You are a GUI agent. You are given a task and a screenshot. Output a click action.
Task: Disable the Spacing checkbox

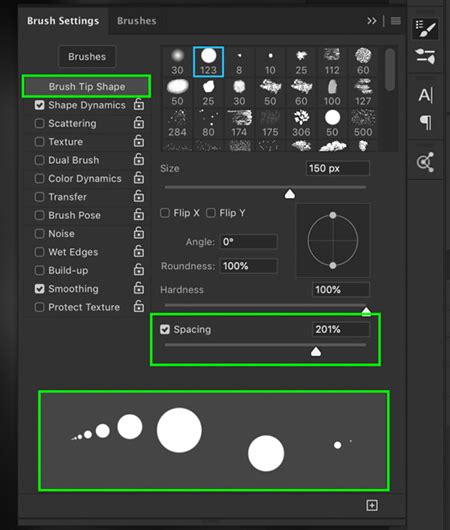click(165, 329)
